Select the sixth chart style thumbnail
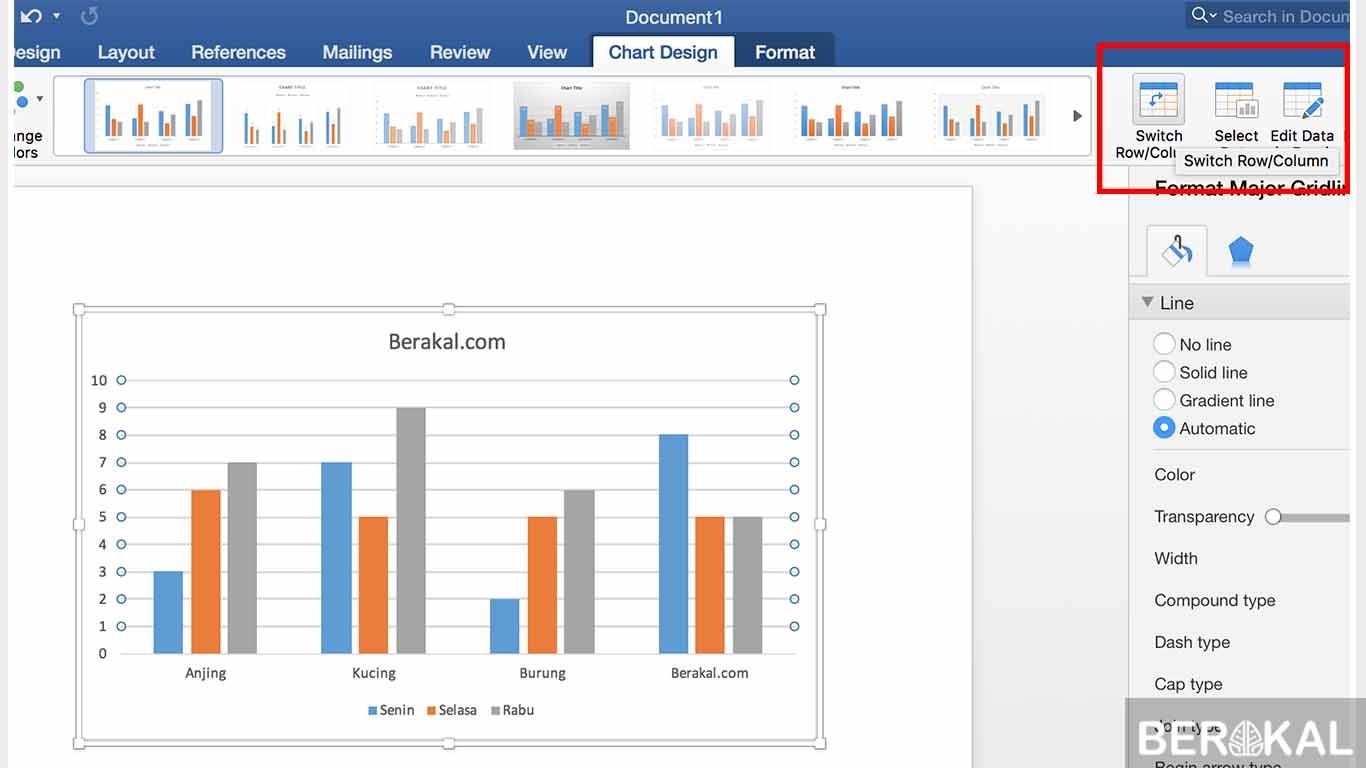Image resolution: width=1366 pixels, height=768 pixels. [x=850, y=116]
